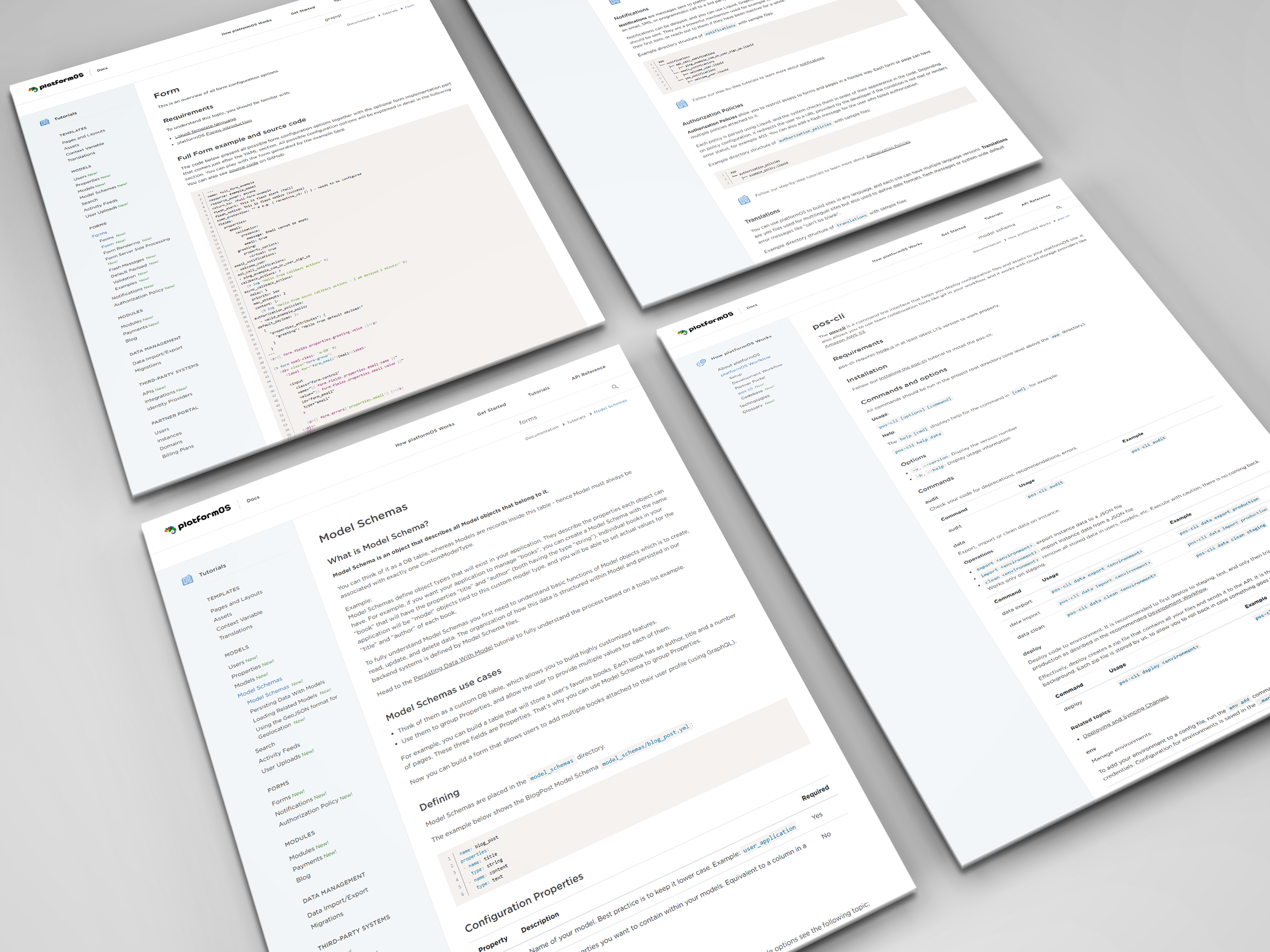Open Tutorials in the pos-cli page top menu

(994, 216)
